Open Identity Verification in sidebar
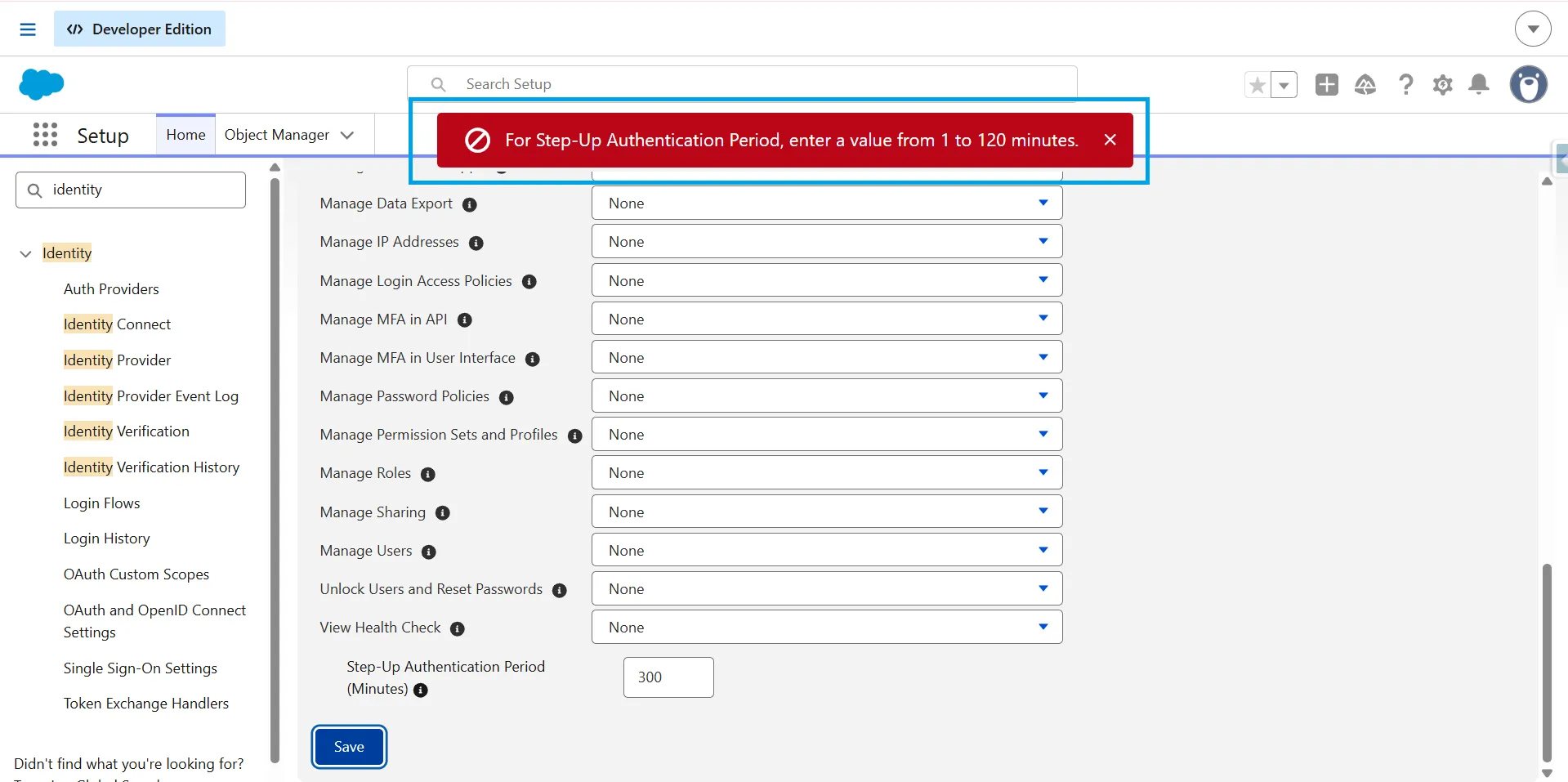 click(127, 431)
